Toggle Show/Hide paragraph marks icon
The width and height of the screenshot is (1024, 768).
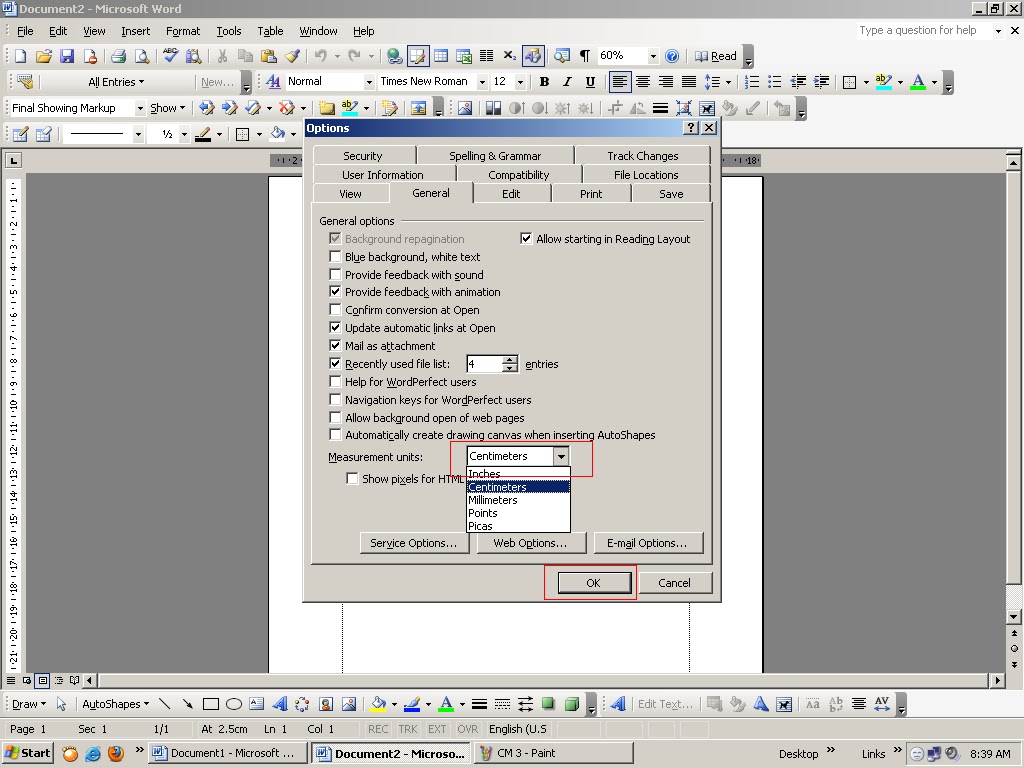(585, 56)
